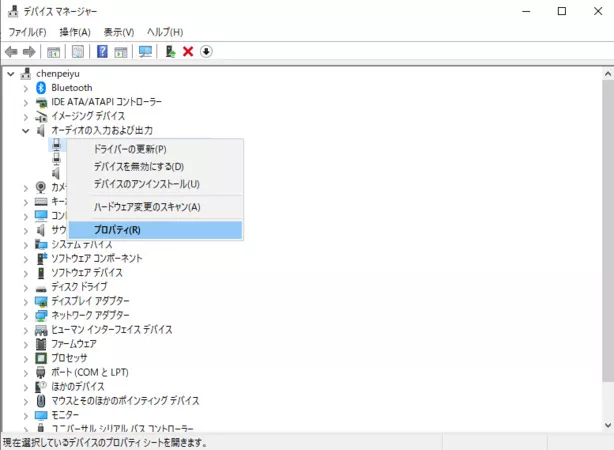
Task: Click the camera category icon
Action: point(41,188)
